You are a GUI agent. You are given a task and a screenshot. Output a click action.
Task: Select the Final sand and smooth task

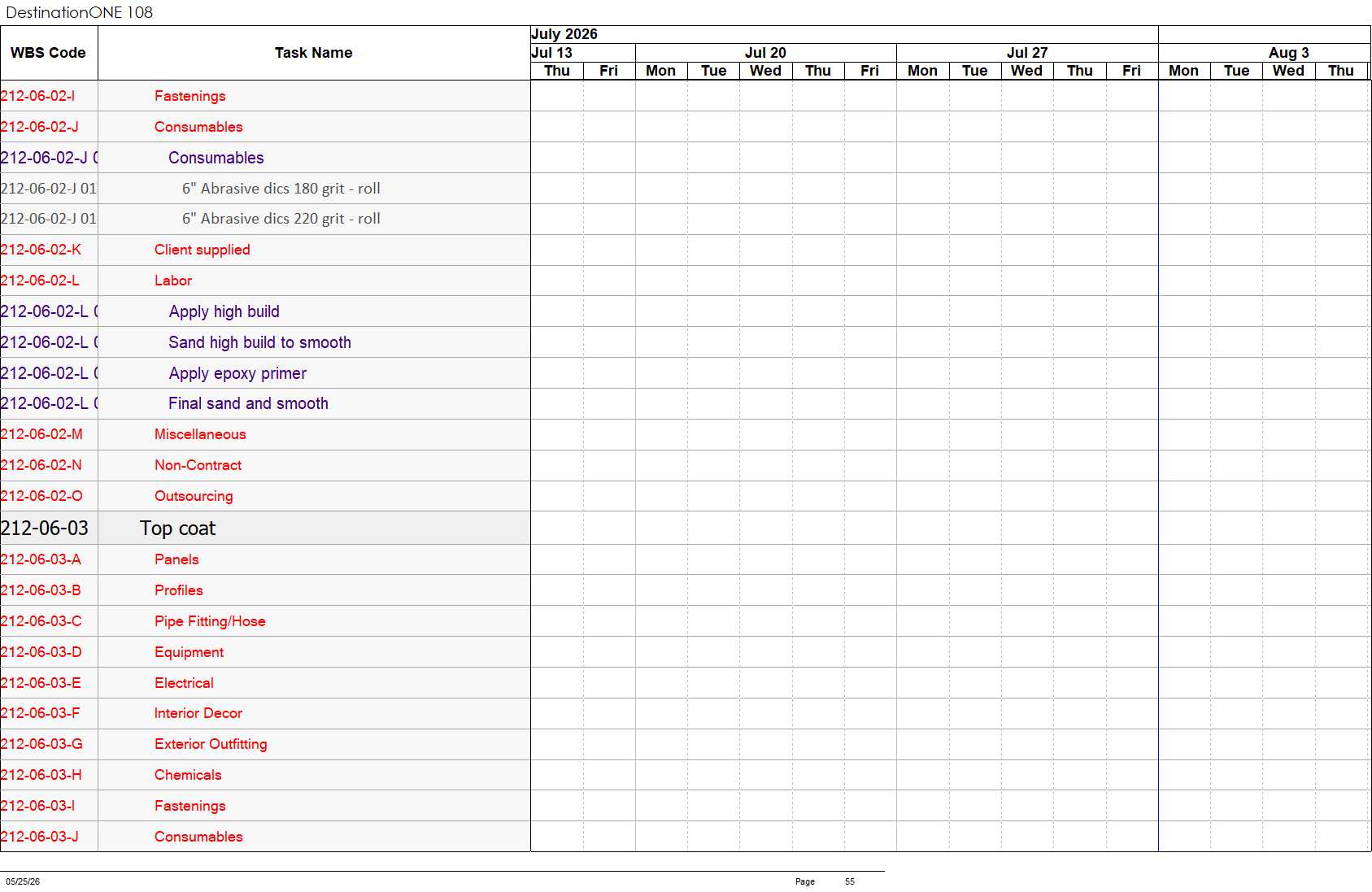coord(249,403)
